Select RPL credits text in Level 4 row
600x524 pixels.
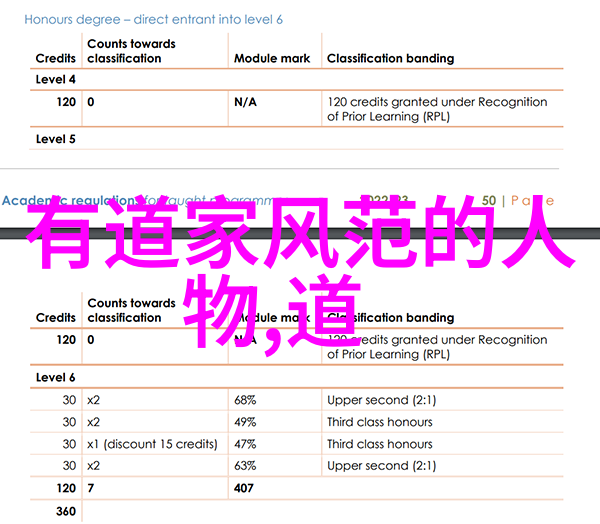coord(436,109)
